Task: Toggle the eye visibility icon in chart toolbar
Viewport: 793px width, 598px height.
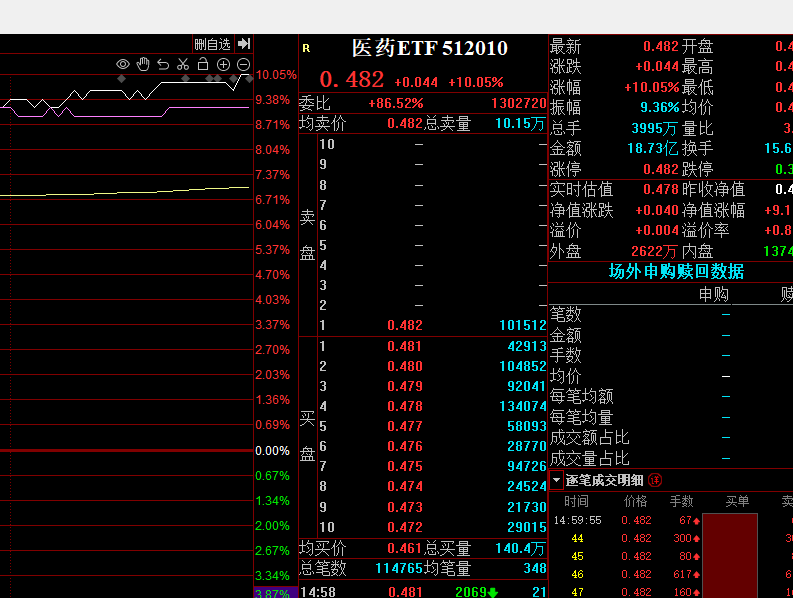Action: pyautogui.click(x=123, y=64)
